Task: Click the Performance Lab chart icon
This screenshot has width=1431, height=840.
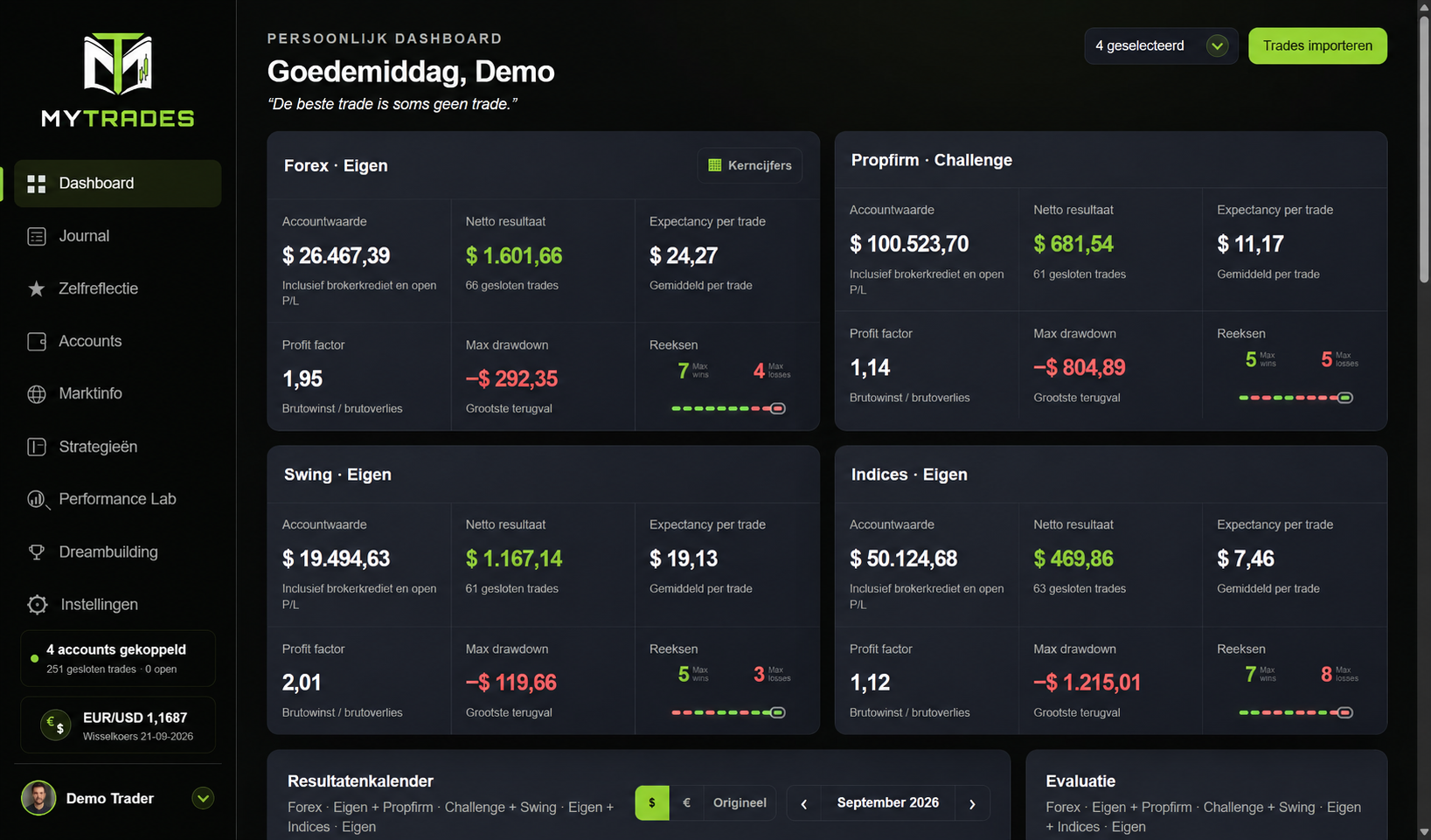Action: (37, 499)
